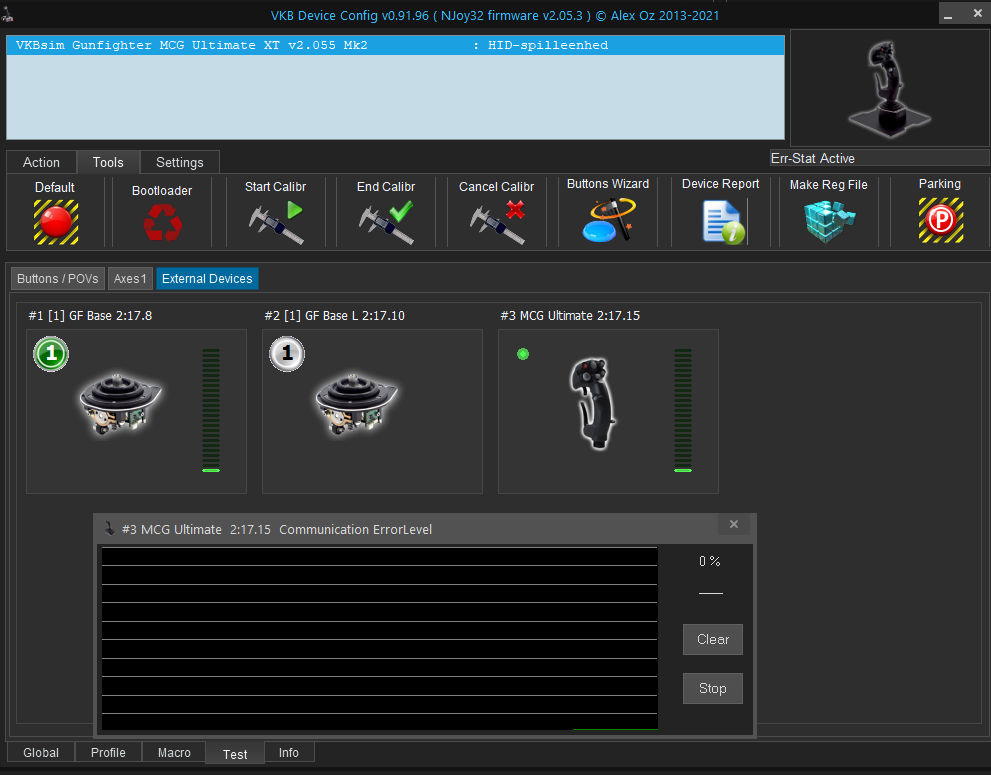Click the GF Base 2:17.8 gimbal image
Screen dimensions: 991x775
pos(120,405)
